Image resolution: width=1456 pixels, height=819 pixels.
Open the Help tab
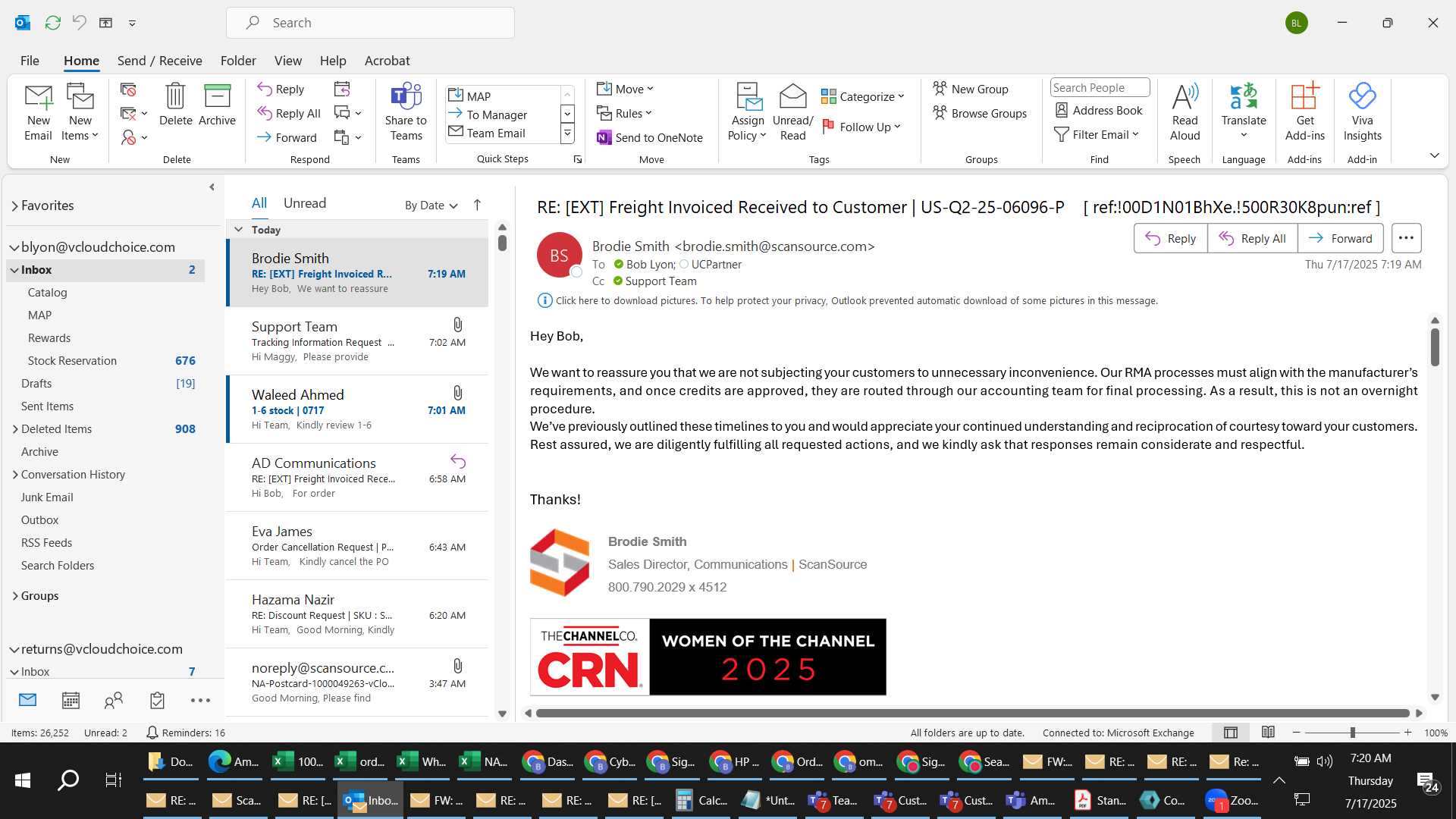(333, 61)
